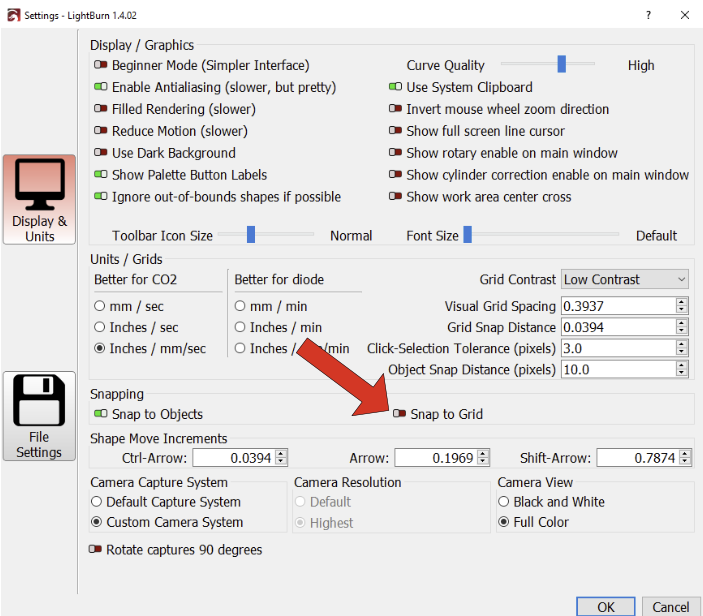Viewport: 703px width, 616px height.
Task: Decrease Object Snap Distance with down arrow
Action: click(x=681, y=373)
